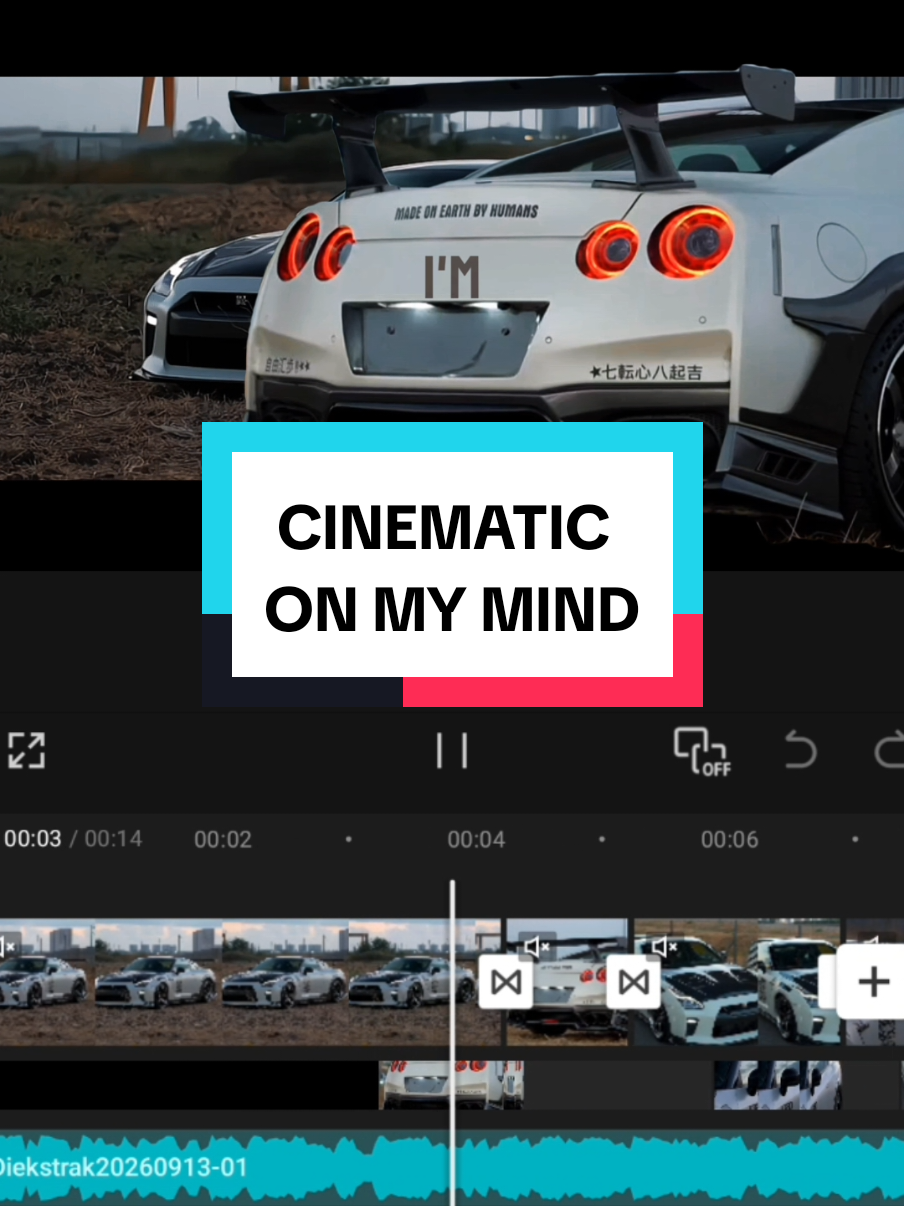
Task: Open the transition icon after the first main clip
Action: click(x=505, y=982)
